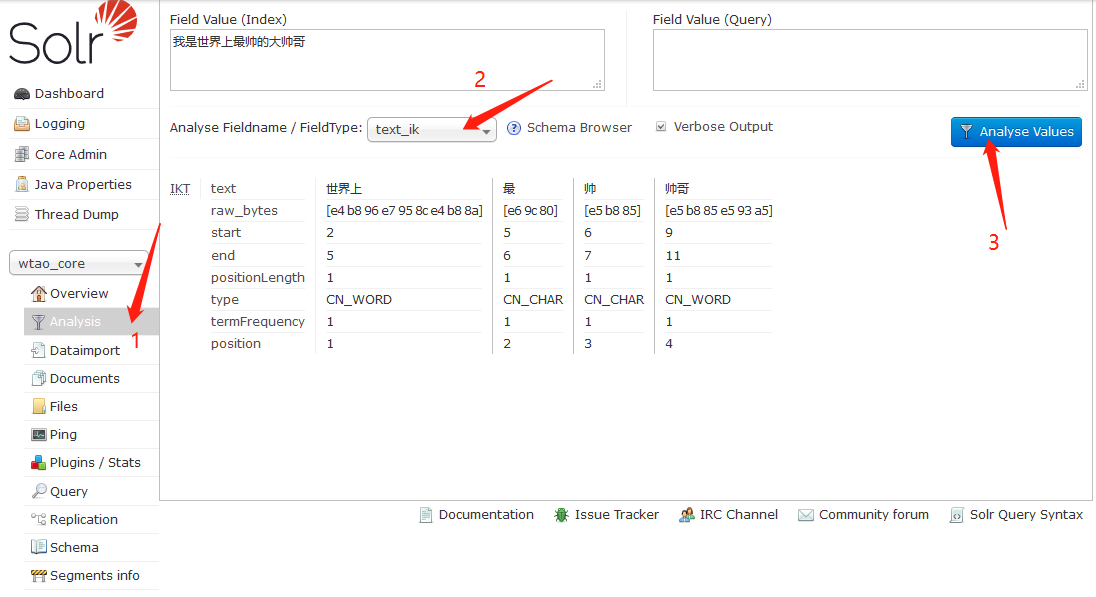Go to the Replication section

[84, 519]
